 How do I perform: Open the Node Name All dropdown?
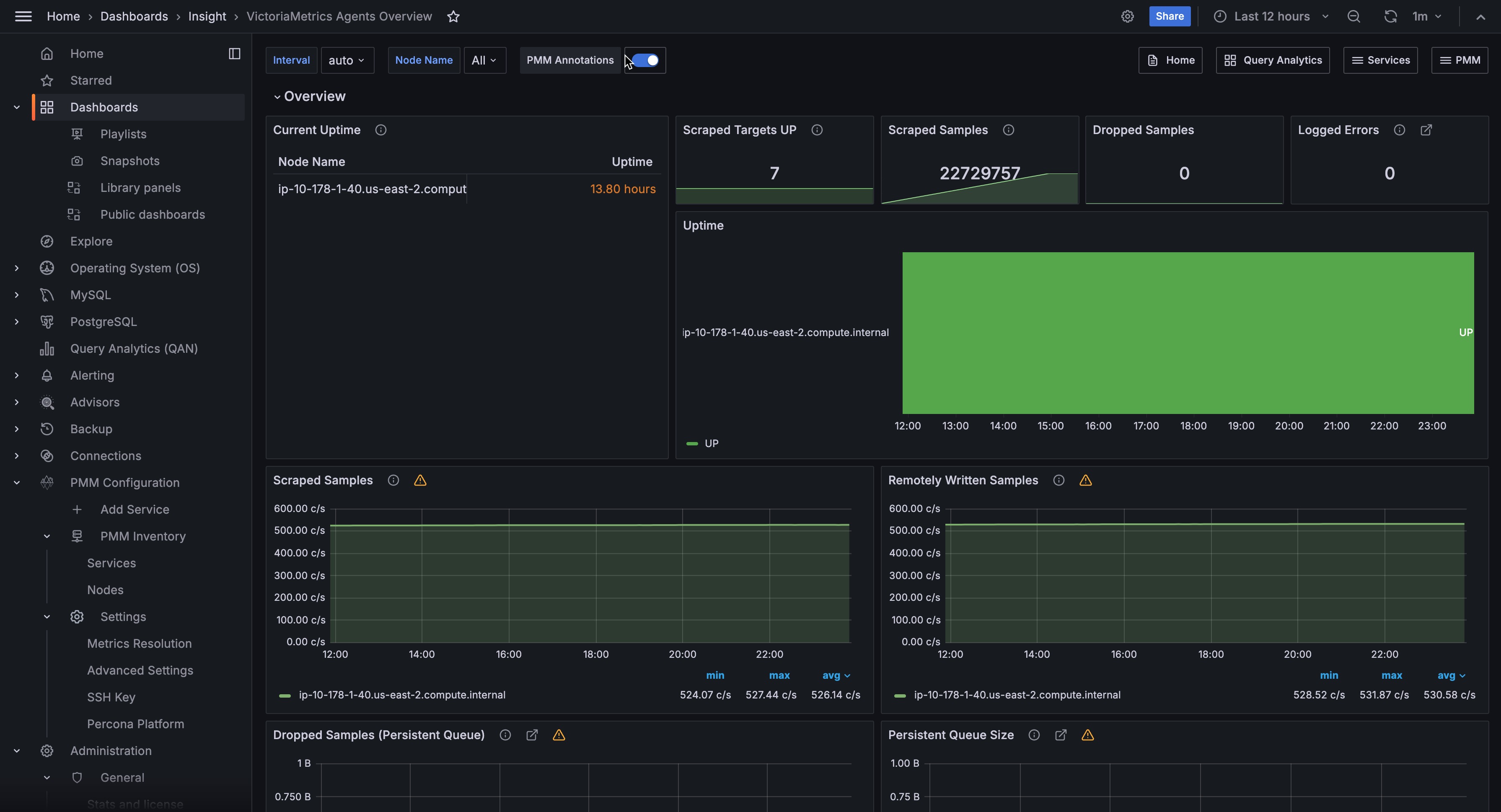pos(484,60)
